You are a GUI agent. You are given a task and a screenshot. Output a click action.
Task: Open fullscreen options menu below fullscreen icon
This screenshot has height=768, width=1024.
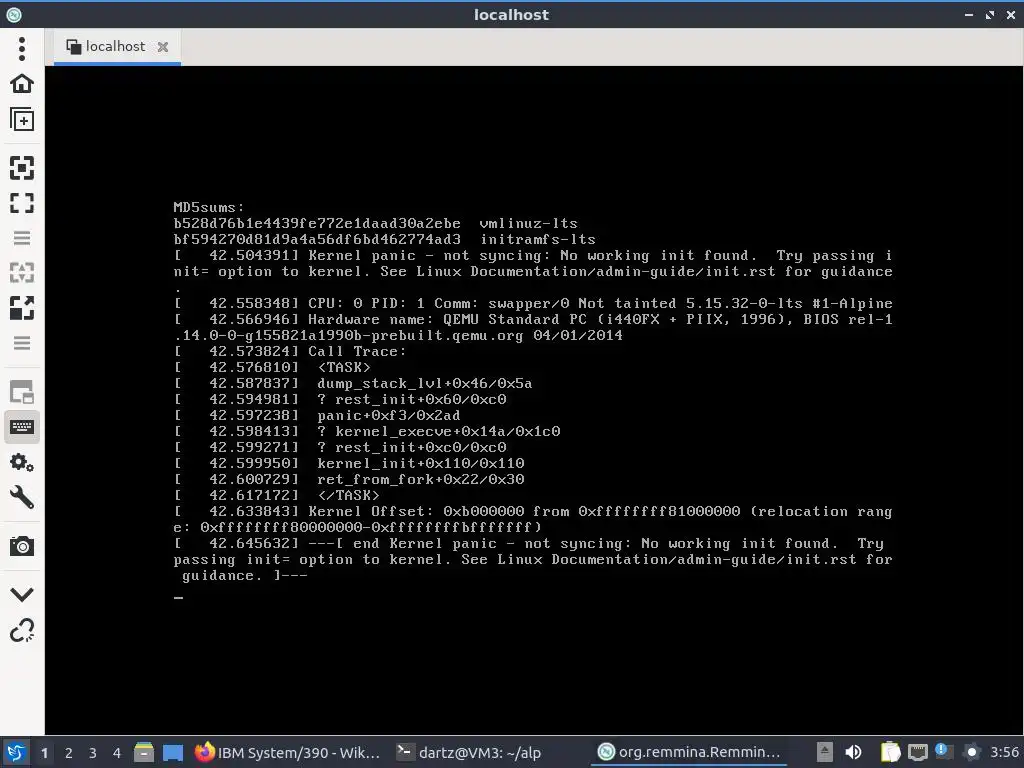click(22, 238)
